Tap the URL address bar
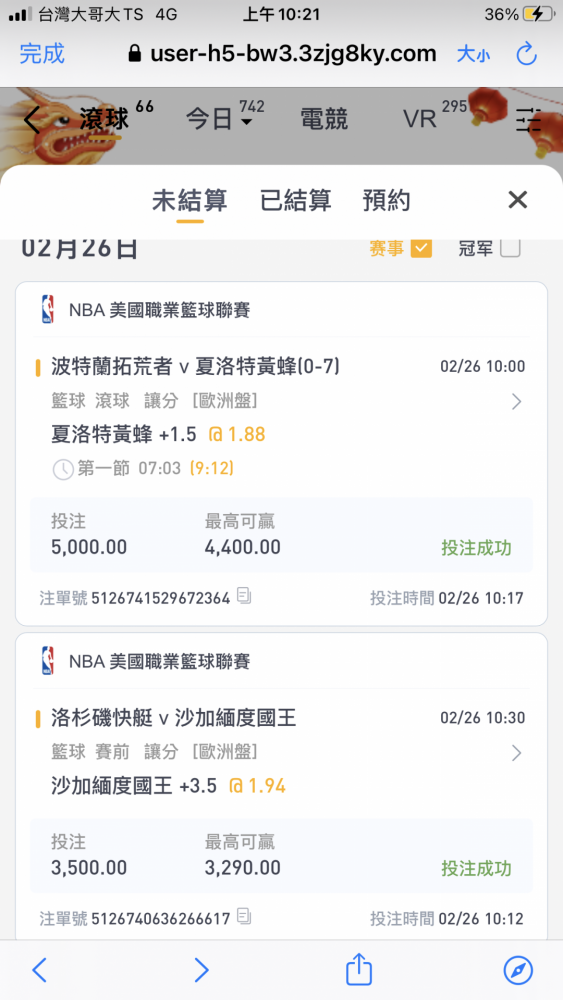 (282, 54)
